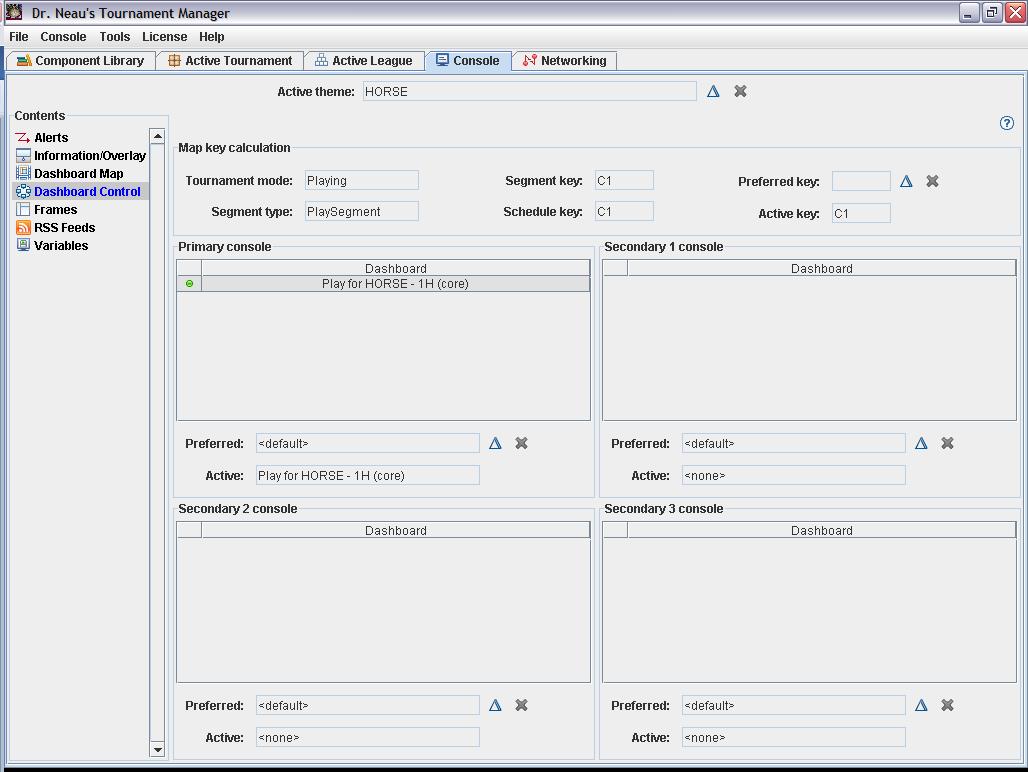Image resolution: width=1028 pixels, height=772 pixels.
Task: Click the green status dot in Primary console
Action: tap(189, 284)
